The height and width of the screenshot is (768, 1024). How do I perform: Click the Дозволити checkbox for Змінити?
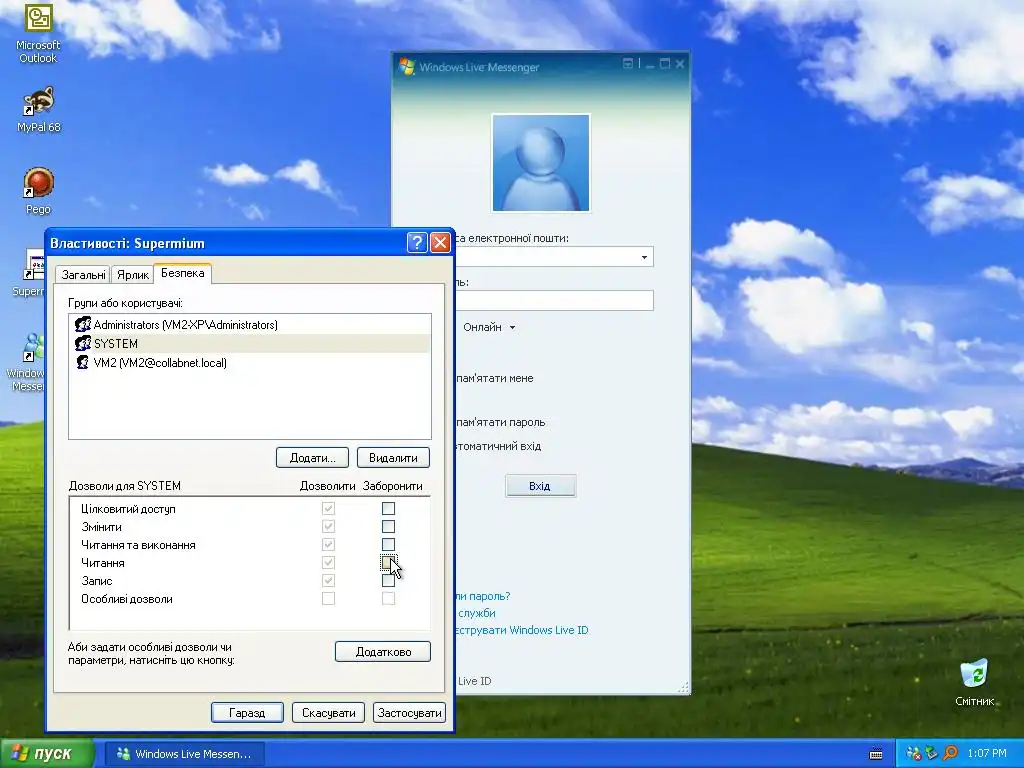[x=328, y=526]
